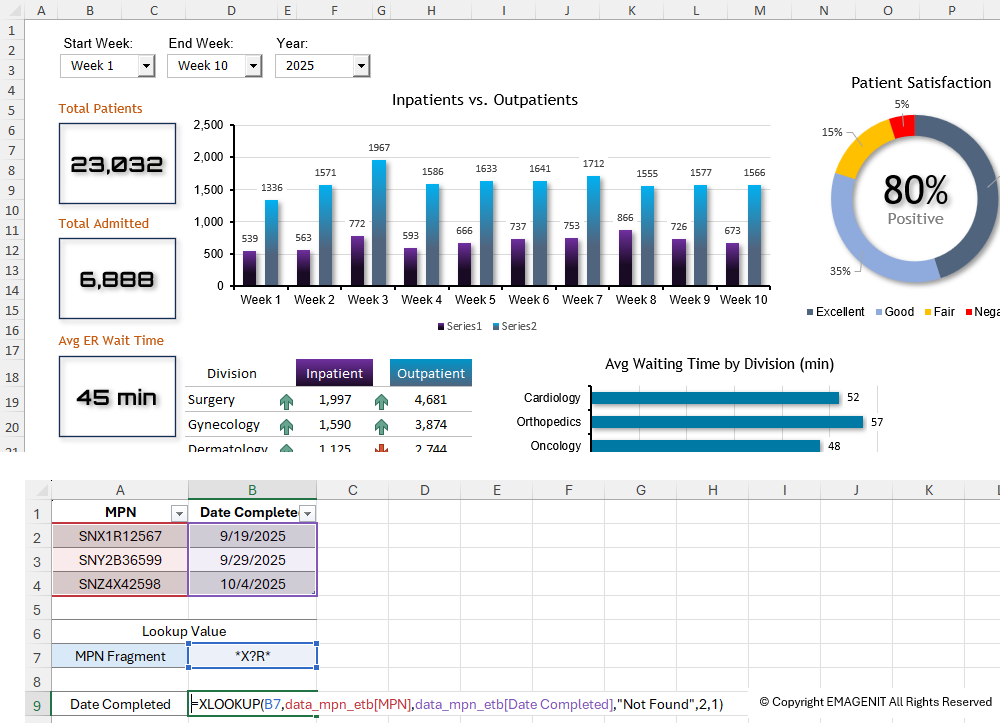Image resolution: width=1000 pixels, height=723 pixels.
Task: Click Gynecology outpatient green up arrow
Action: (x=381, y=426)
